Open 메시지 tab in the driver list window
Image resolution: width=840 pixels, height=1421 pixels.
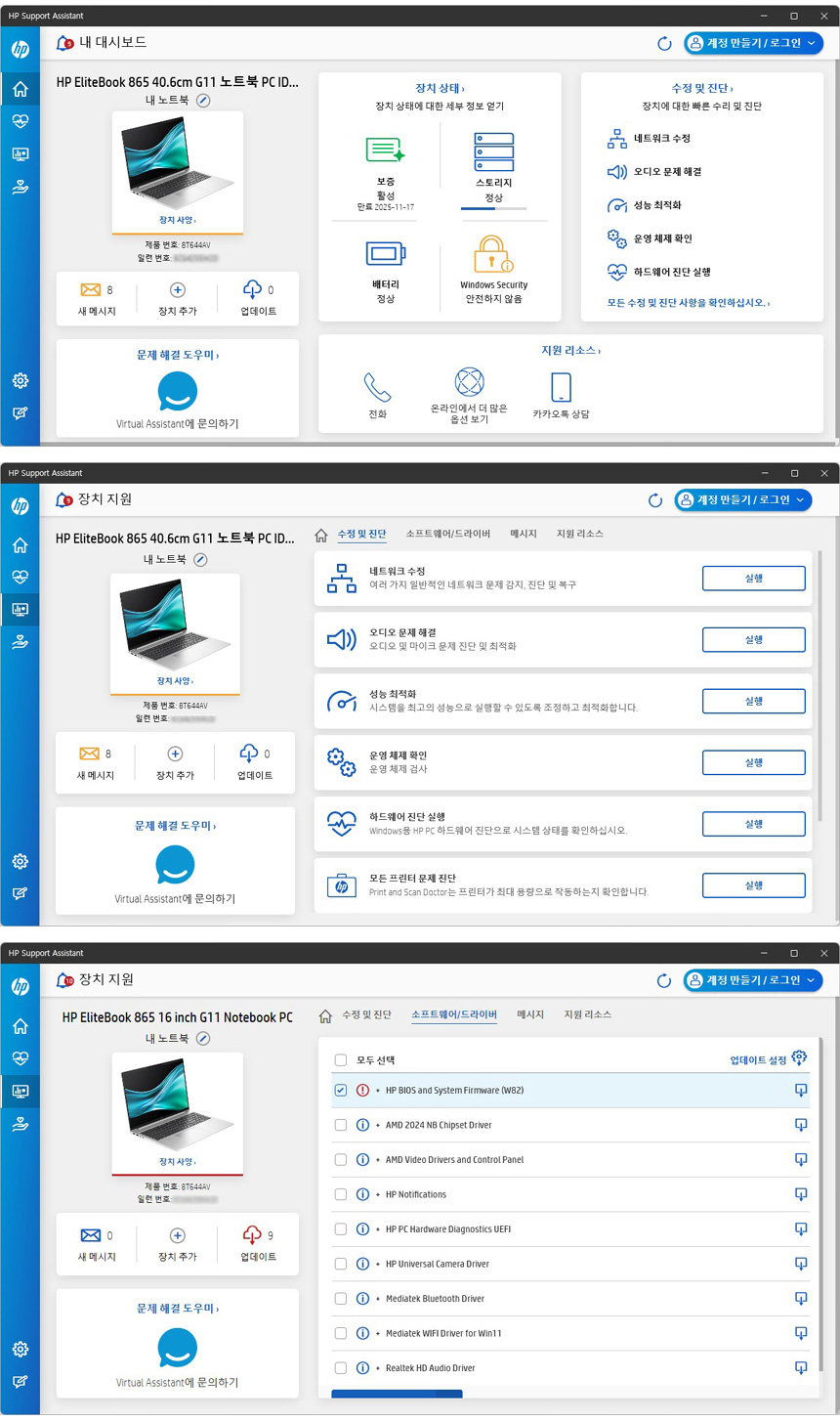530,1015
